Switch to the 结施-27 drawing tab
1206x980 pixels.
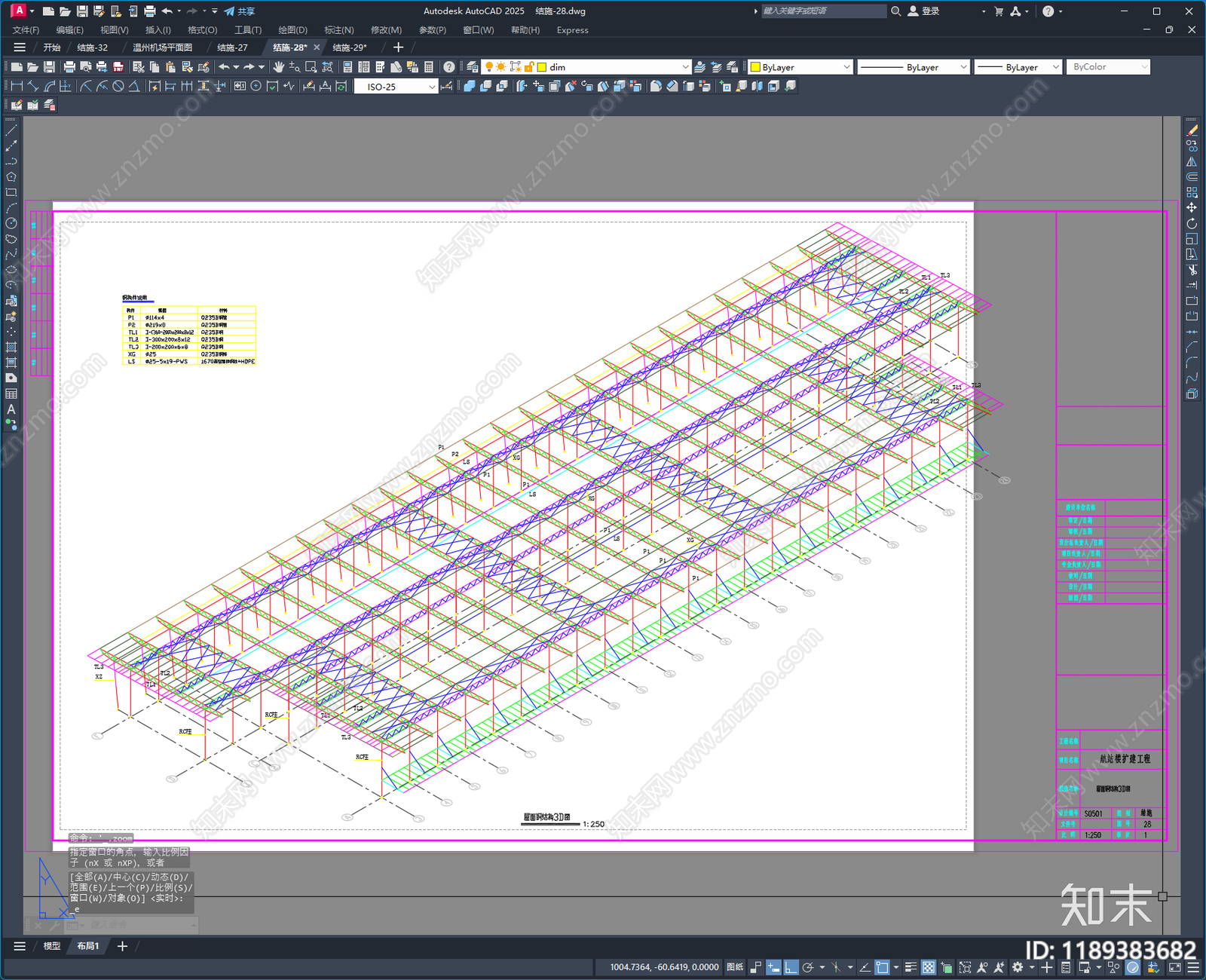[232, 47]
